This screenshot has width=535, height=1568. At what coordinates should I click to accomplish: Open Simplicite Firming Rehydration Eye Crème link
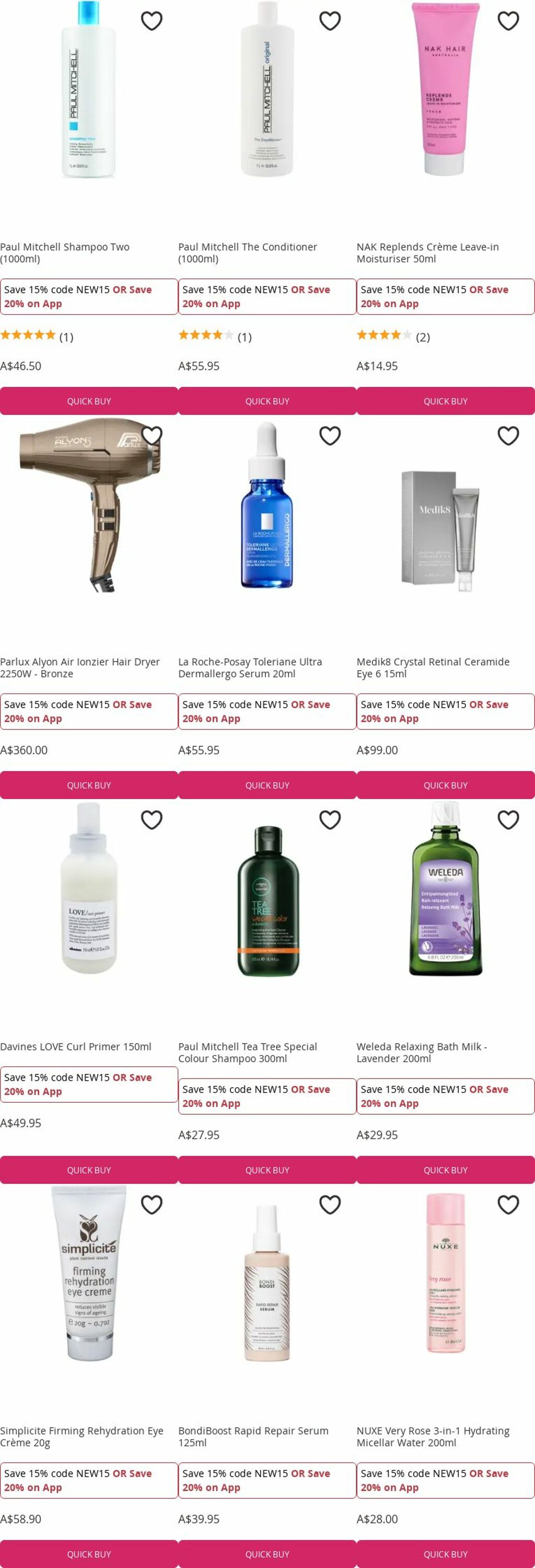pos(82,1436)
